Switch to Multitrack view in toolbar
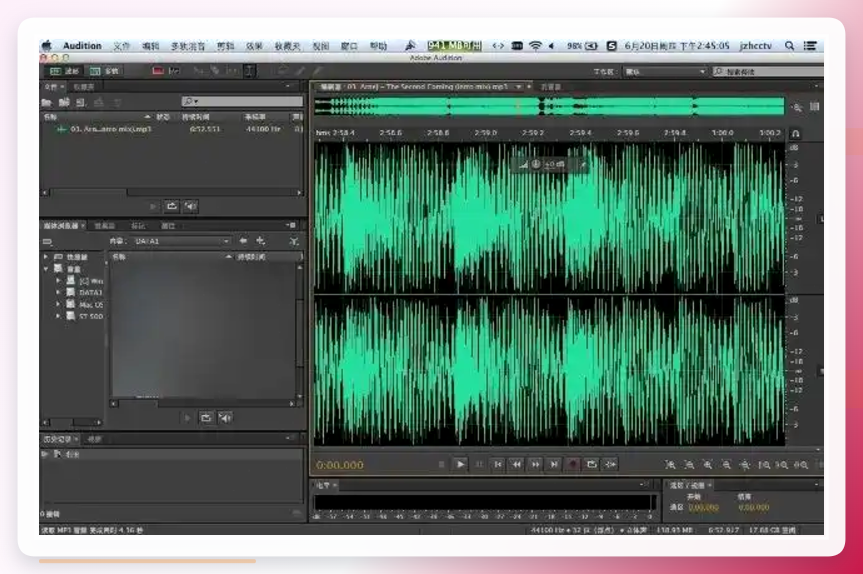Screen dimensions: 863x574 [104, 71]
